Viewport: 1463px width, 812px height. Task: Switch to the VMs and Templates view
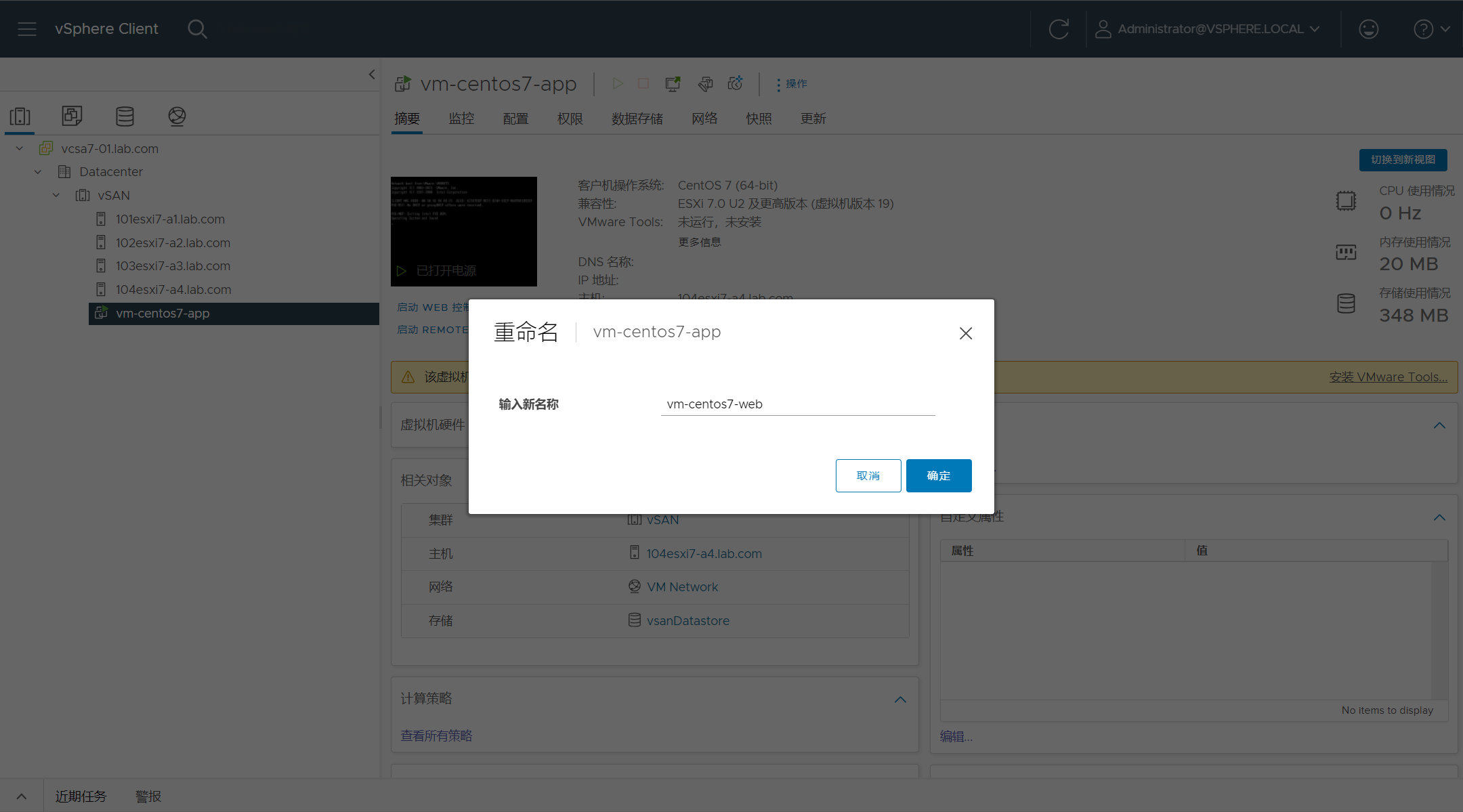(72, 116)
